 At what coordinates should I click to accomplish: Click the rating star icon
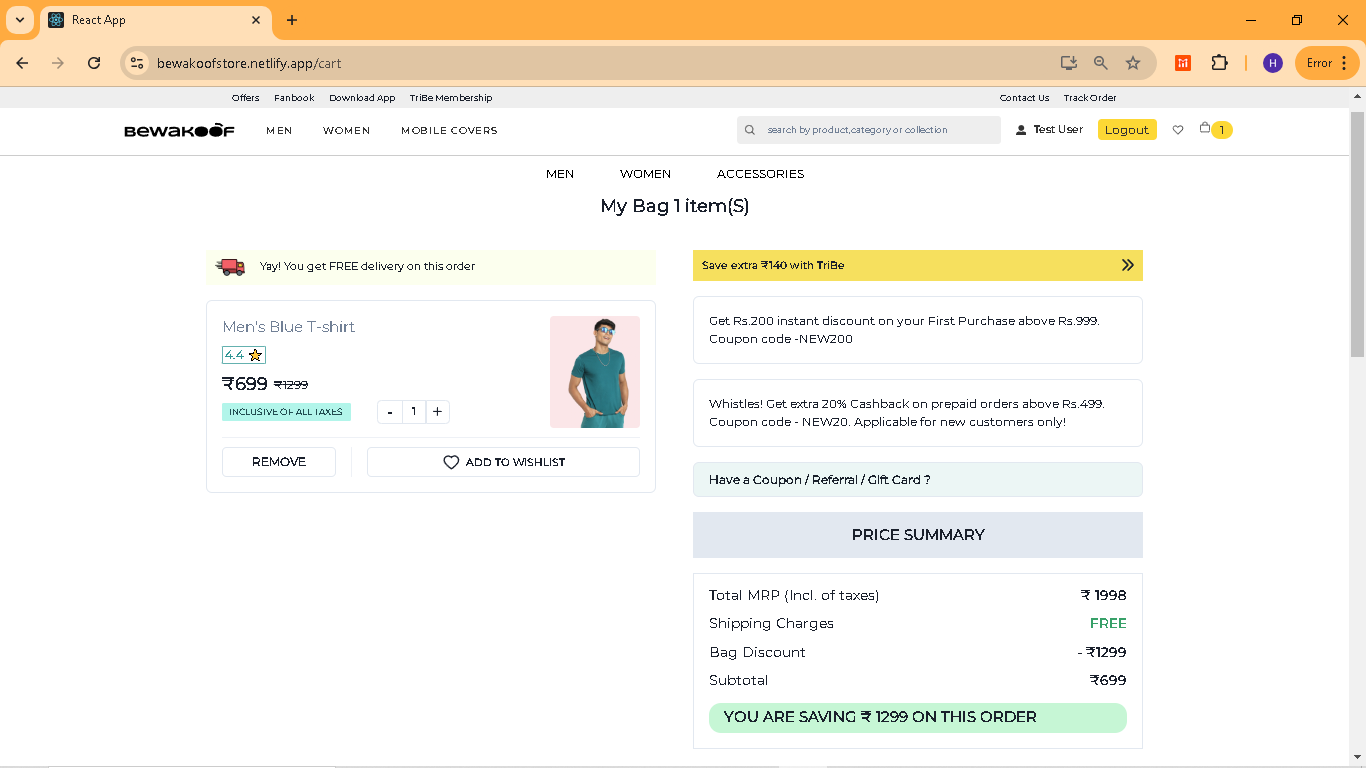pos(255,355)
